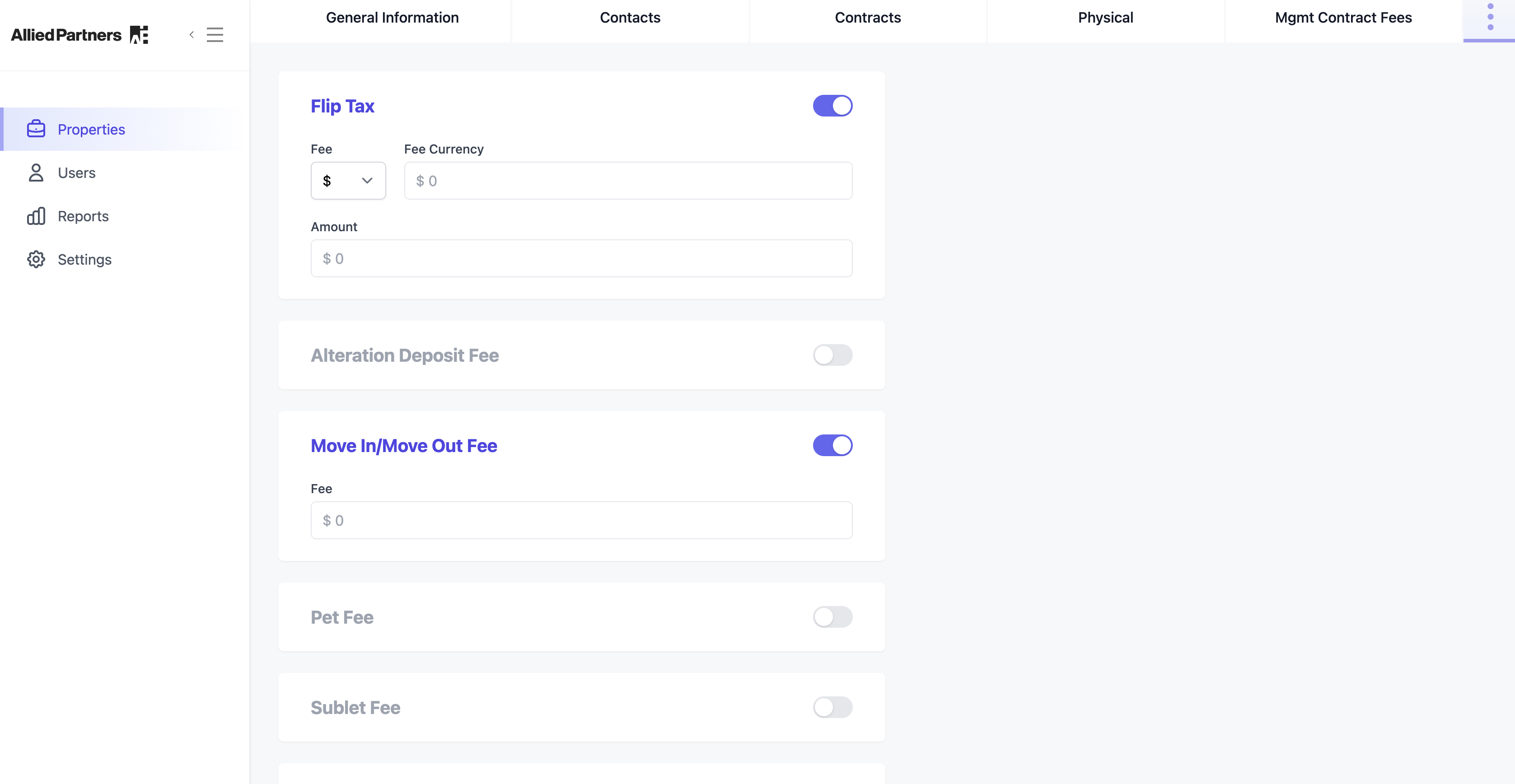Open the hamburger menu icon
The image size is (1515, 784).
215,35
